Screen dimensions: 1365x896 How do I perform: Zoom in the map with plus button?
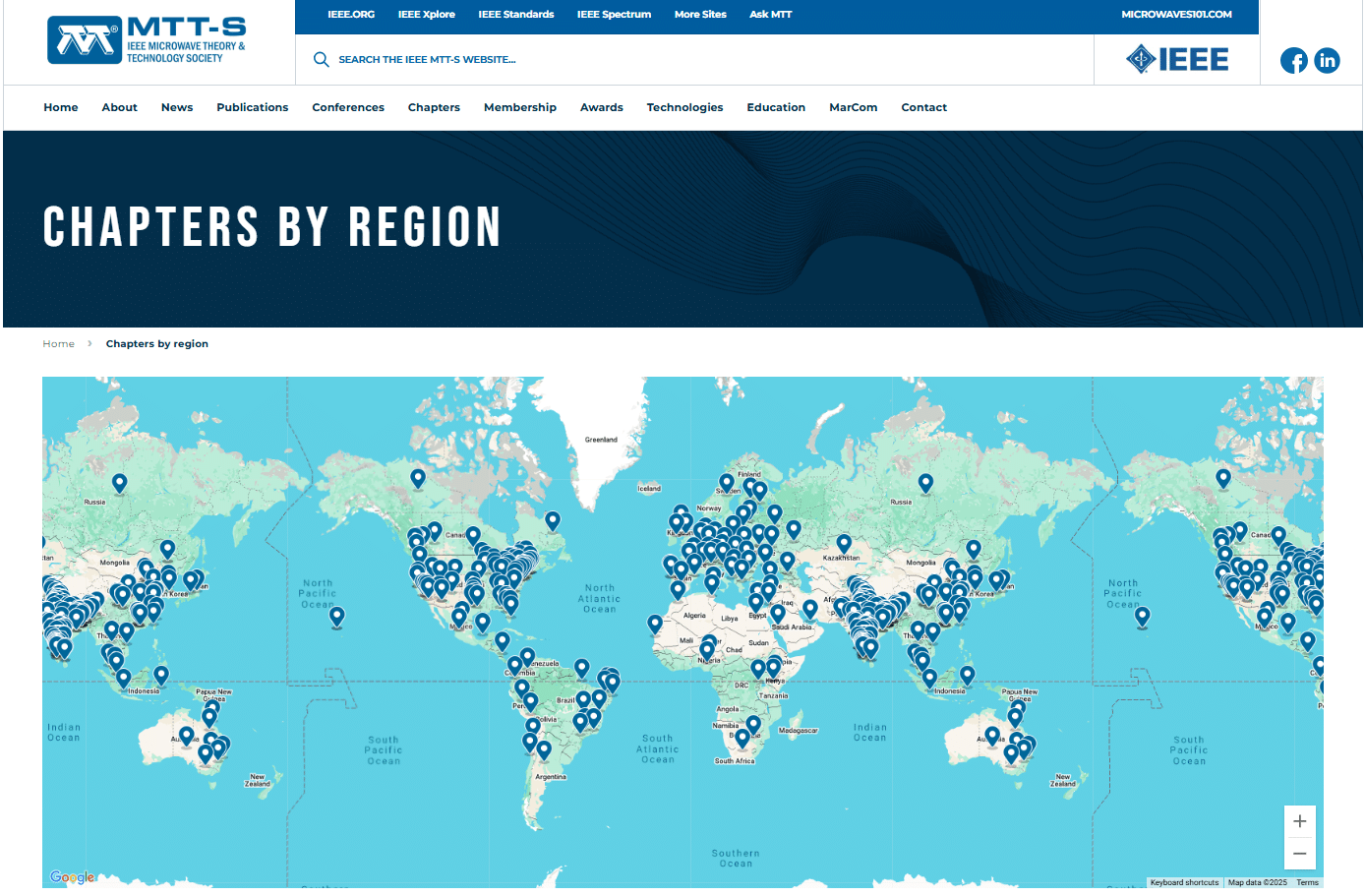coord(1299,821)
